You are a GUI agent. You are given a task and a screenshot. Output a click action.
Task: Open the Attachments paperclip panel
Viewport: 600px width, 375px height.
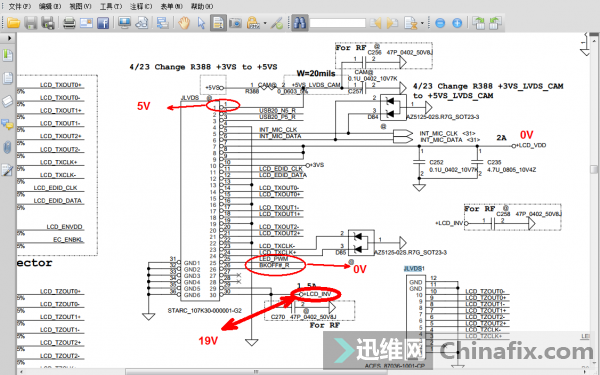(7, 147)
